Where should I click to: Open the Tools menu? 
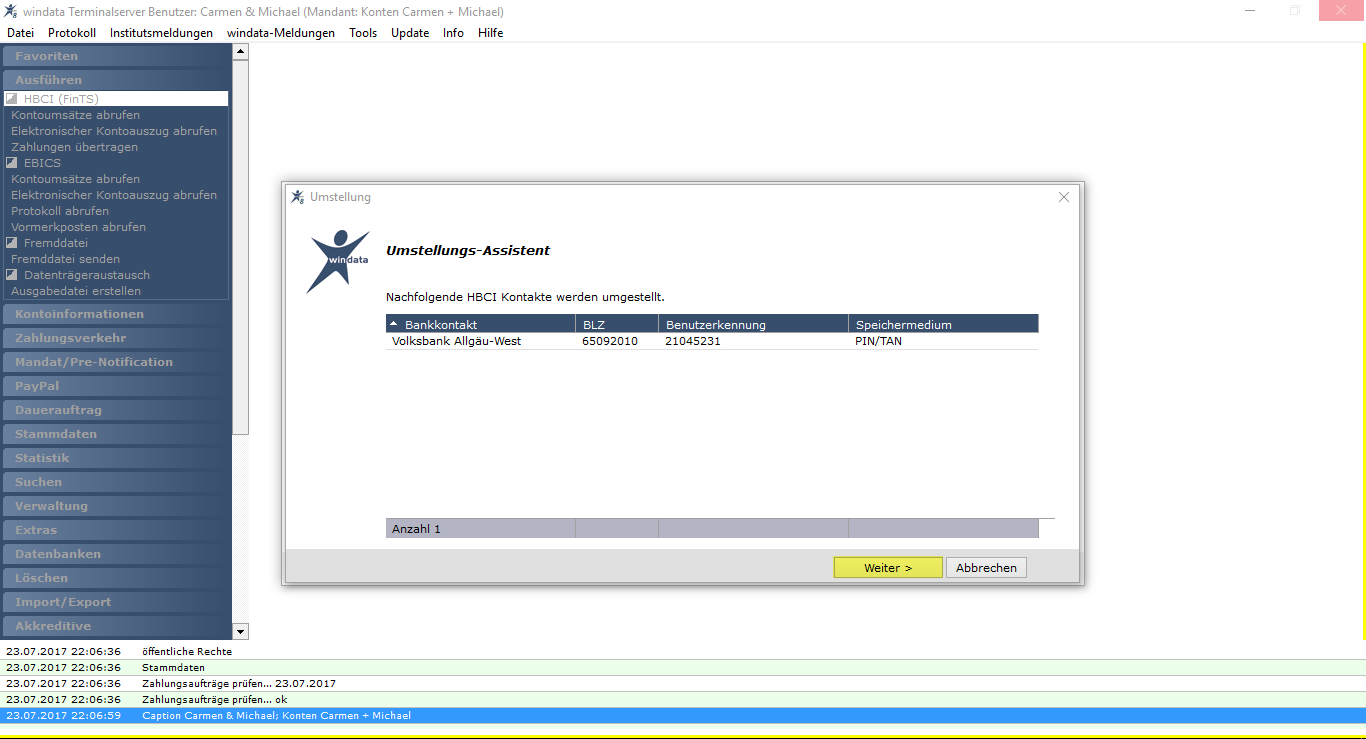coord(363,33)
